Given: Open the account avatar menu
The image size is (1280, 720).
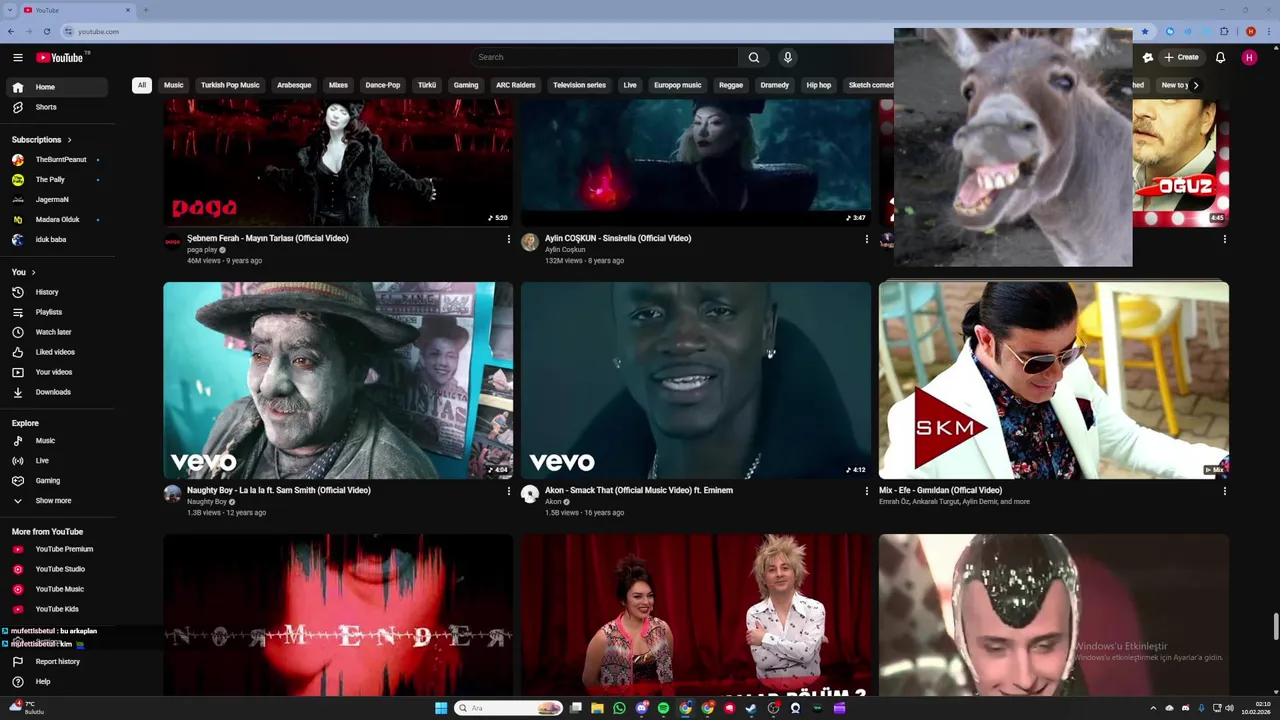Looking at the screenshot, I should coord(1249,57).
